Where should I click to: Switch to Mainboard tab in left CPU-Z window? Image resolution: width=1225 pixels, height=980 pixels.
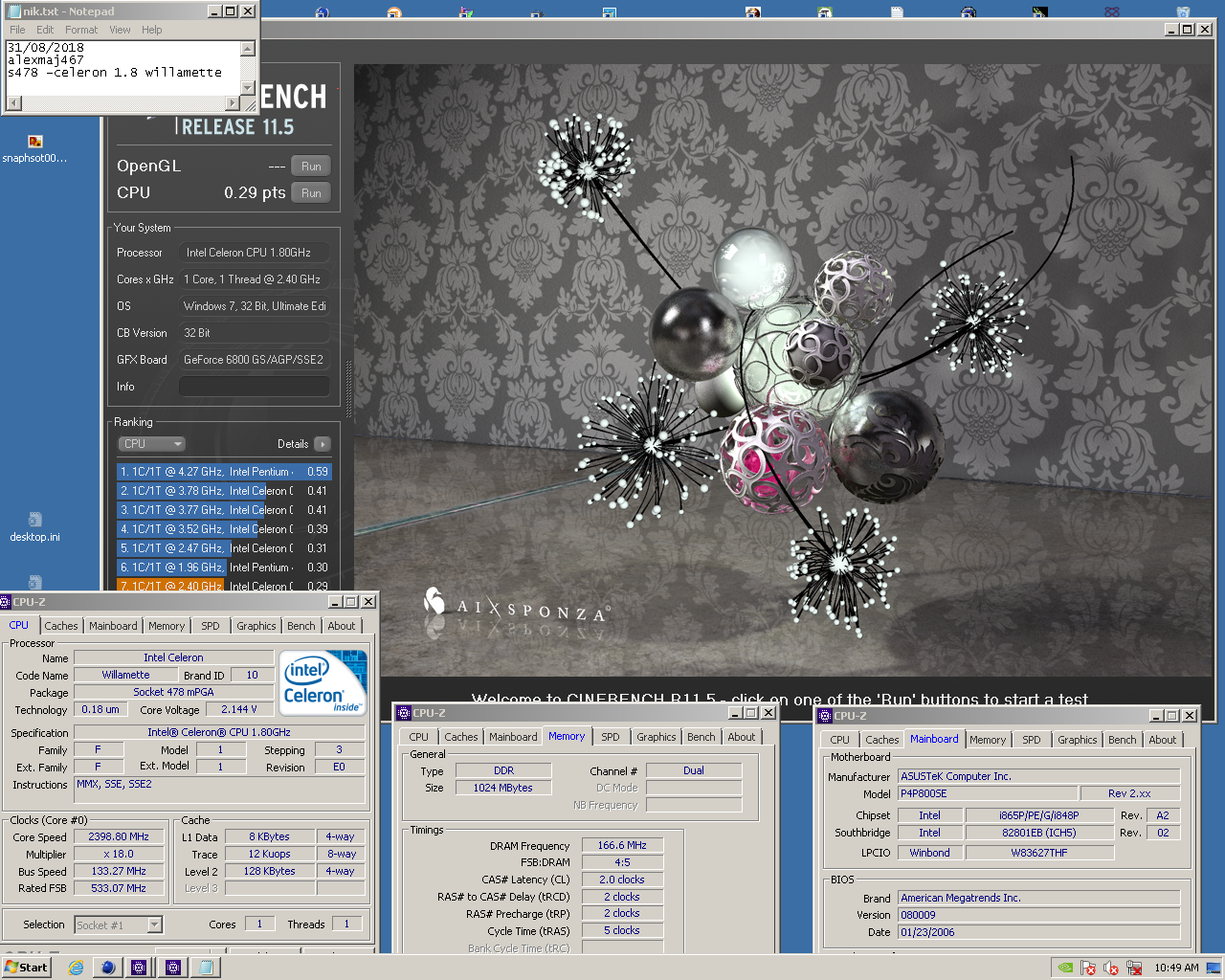tap(113, 626)
